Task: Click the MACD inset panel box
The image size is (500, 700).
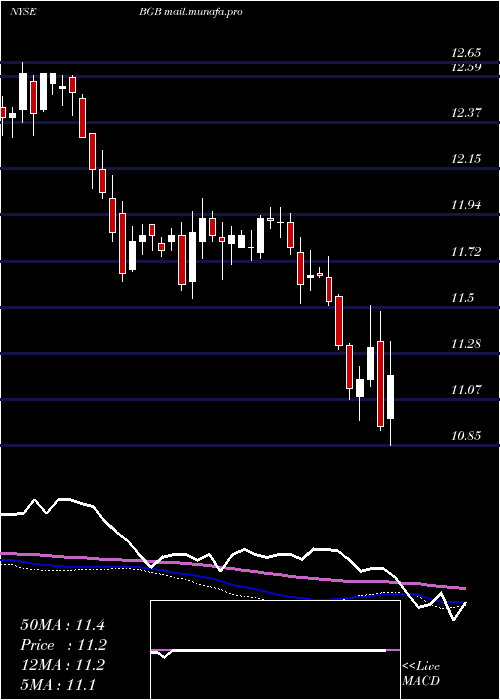Action: click(275, 650)
